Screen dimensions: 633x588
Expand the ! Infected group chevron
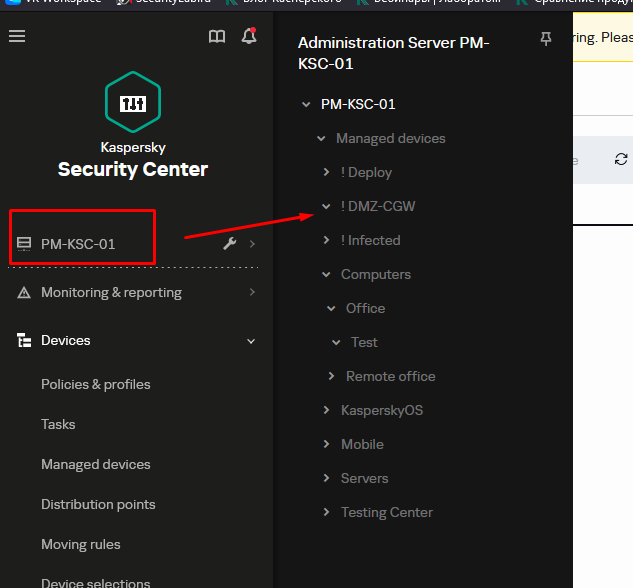pyautogui.click(x=326, y=240)
